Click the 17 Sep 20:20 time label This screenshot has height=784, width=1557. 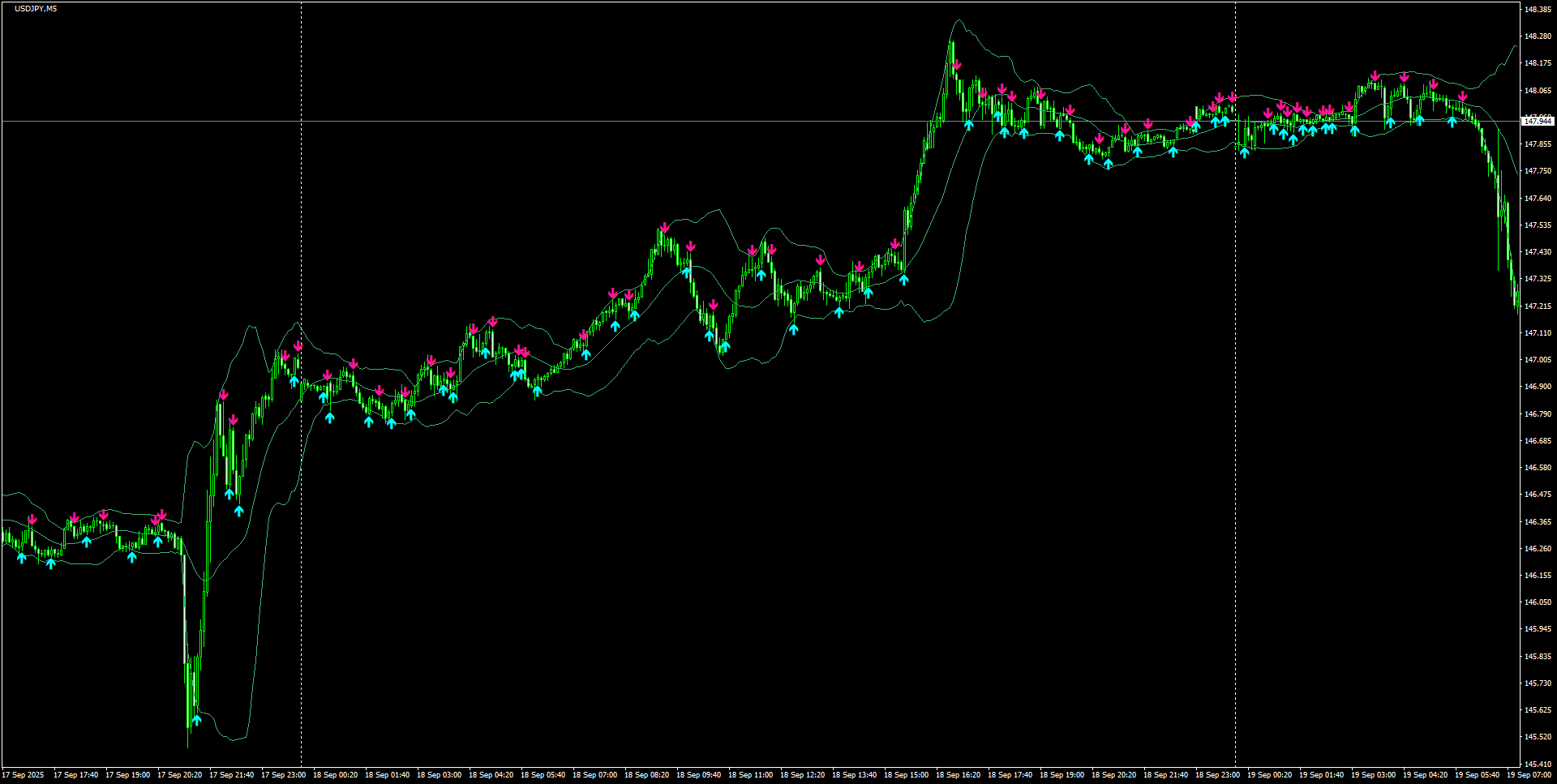pyautogui.click(x=179, y=775)
